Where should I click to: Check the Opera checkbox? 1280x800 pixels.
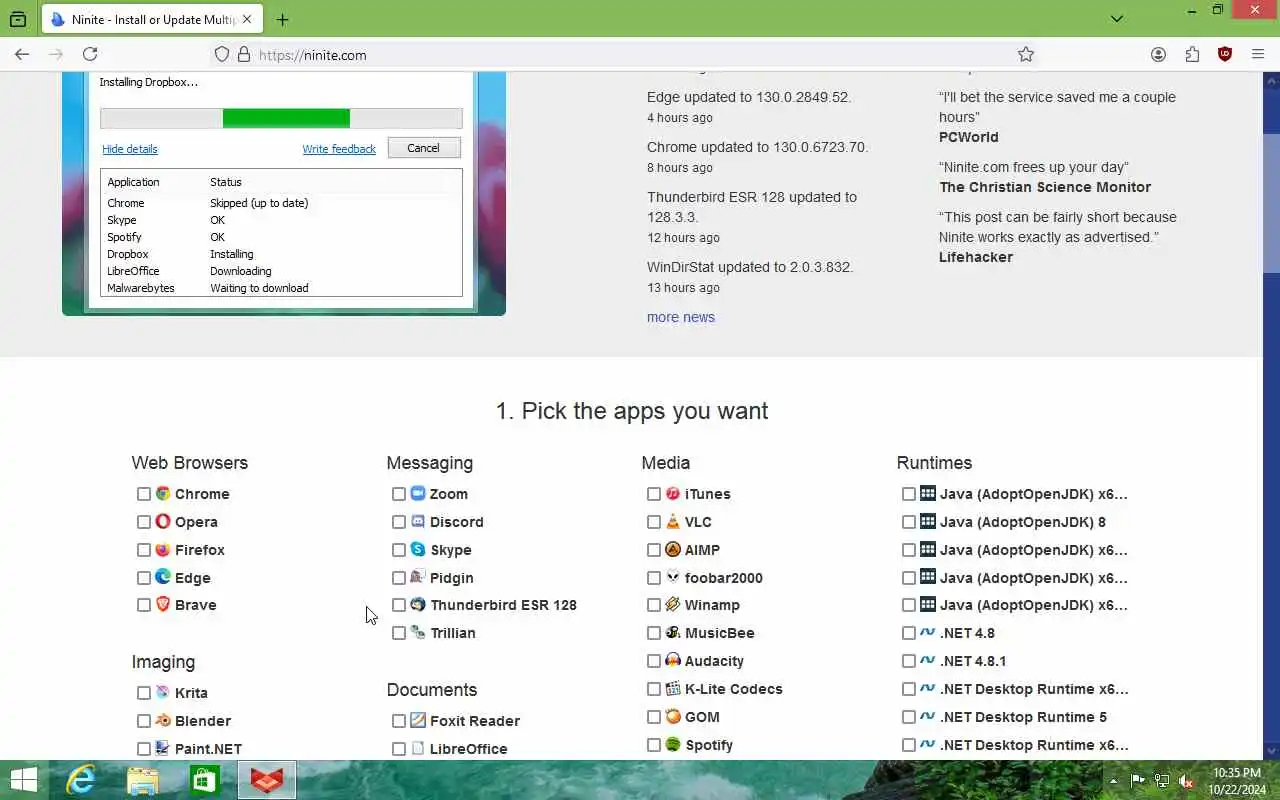click(144, 522)
